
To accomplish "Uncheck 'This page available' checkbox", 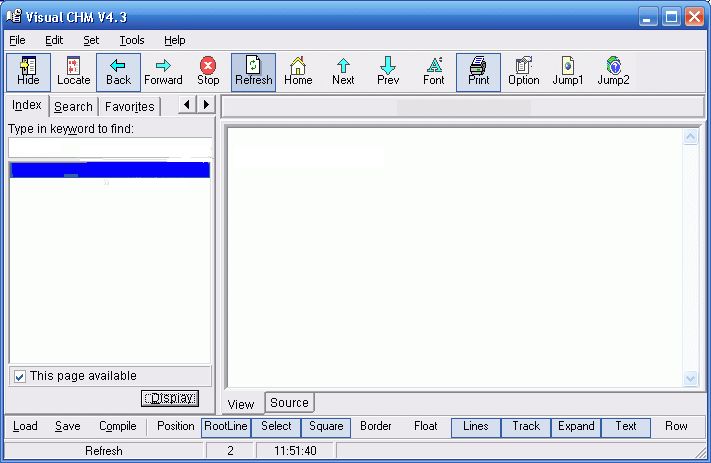I will pos(19,376).
